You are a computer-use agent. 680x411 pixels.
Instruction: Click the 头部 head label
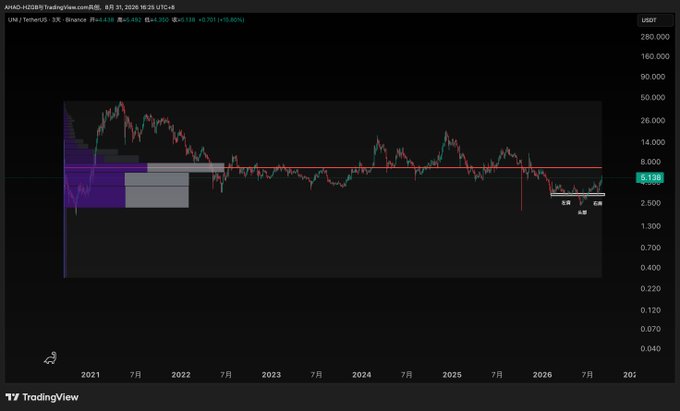tap(582, 212)
